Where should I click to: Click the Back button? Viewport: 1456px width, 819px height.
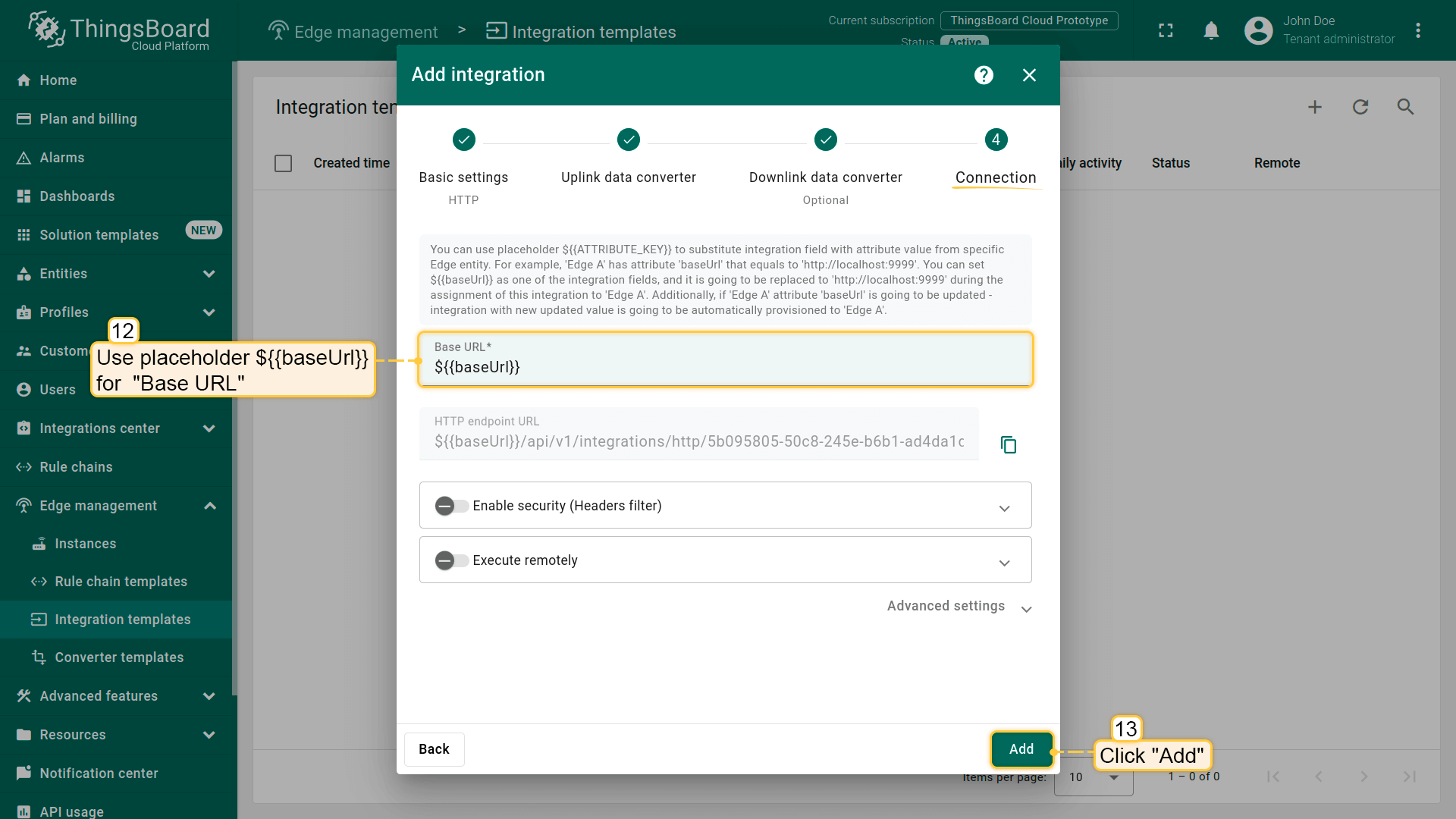[434, 749]
